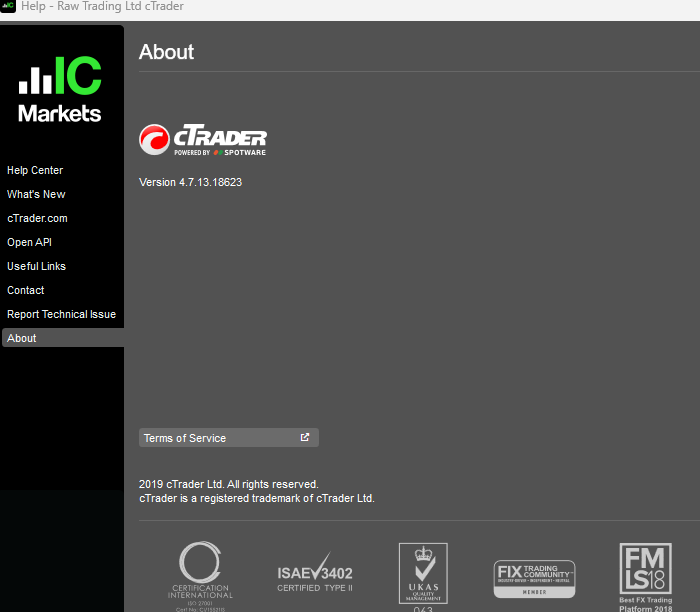Image resolution: width=700 pixels, height=612 pixels.
Task: Click the ISAE 3402 Certified Type II badge
Action: tap(315, 573)
